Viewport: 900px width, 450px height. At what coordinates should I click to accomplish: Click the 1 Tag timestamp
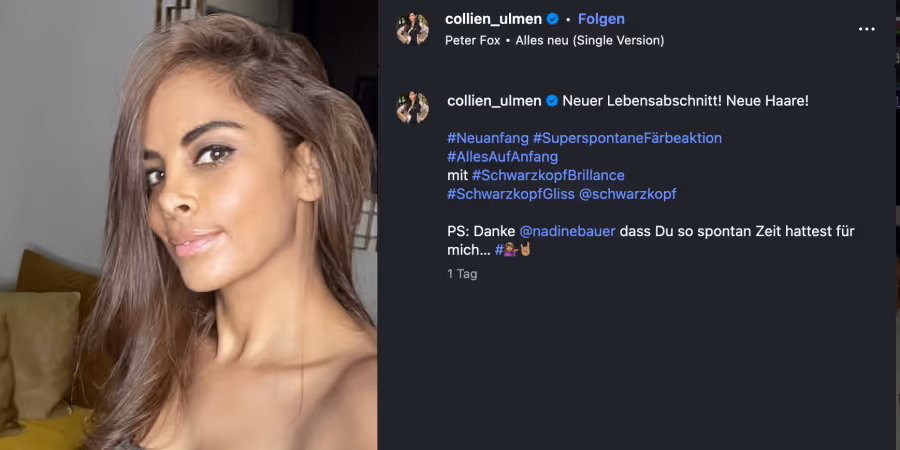coord(462,274)
